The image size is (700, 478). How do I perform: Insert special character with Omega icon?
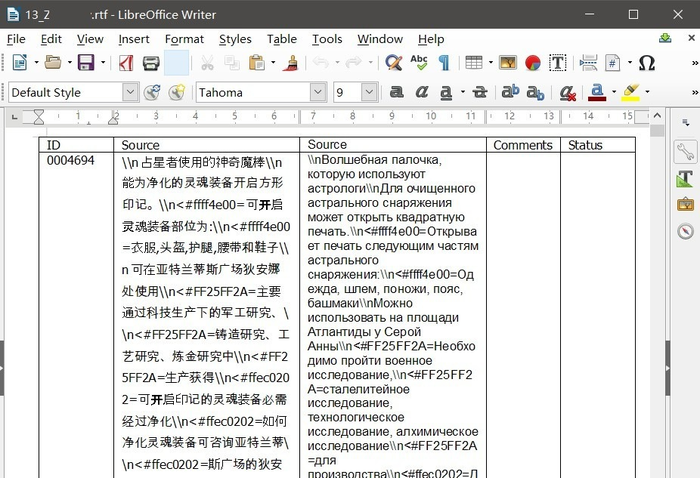click(x=647, y=63)
